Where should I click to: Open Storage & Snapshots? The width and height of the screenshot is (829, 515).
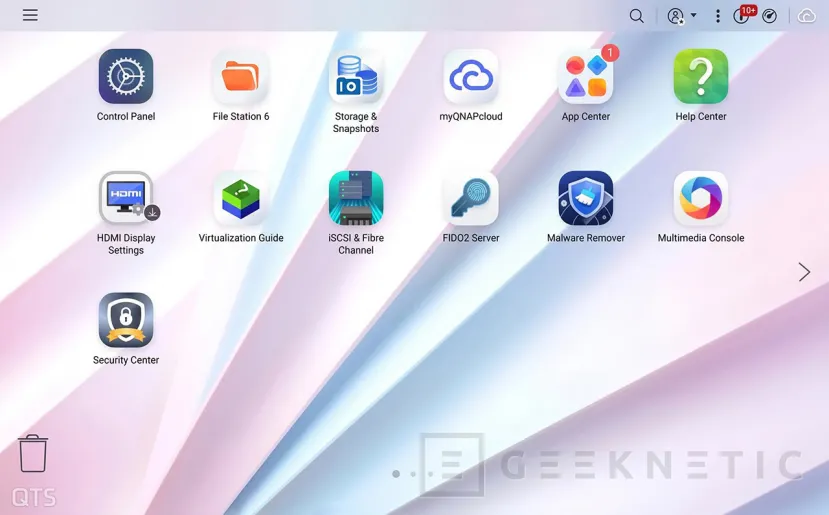click(356, 77)
